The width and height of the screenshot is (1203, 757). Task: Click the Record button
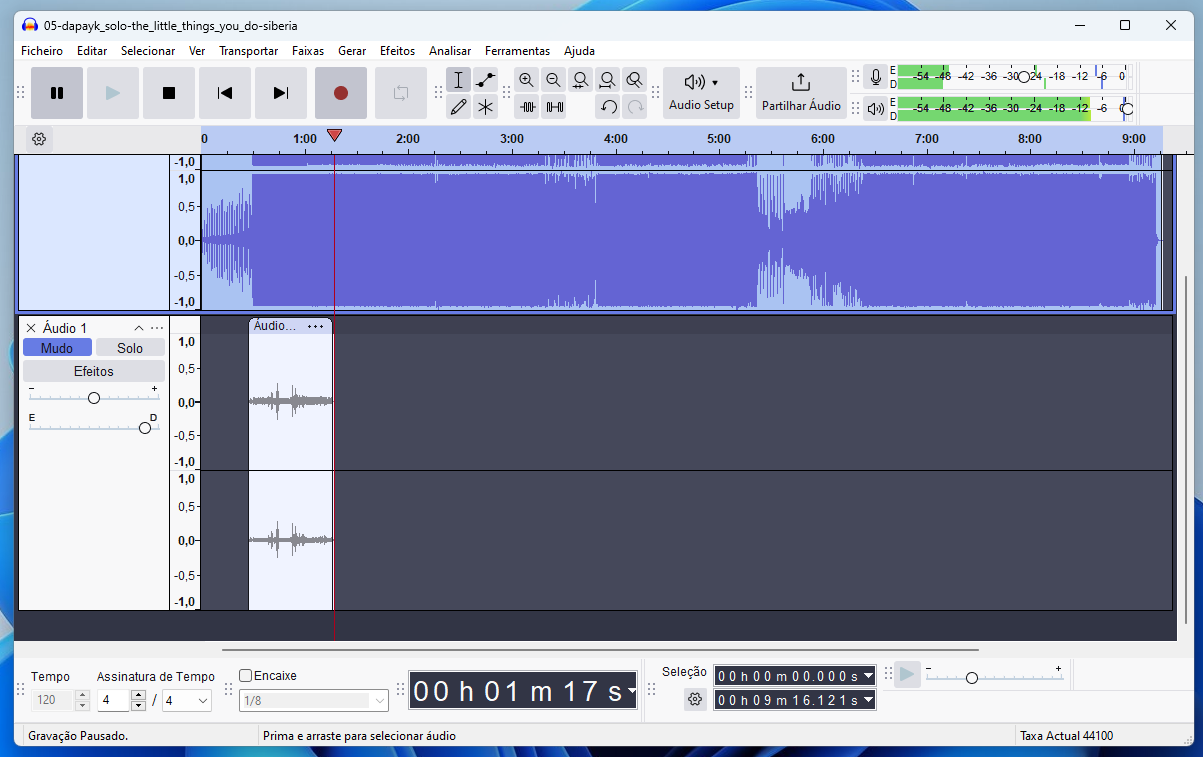[x=340, y=93]
